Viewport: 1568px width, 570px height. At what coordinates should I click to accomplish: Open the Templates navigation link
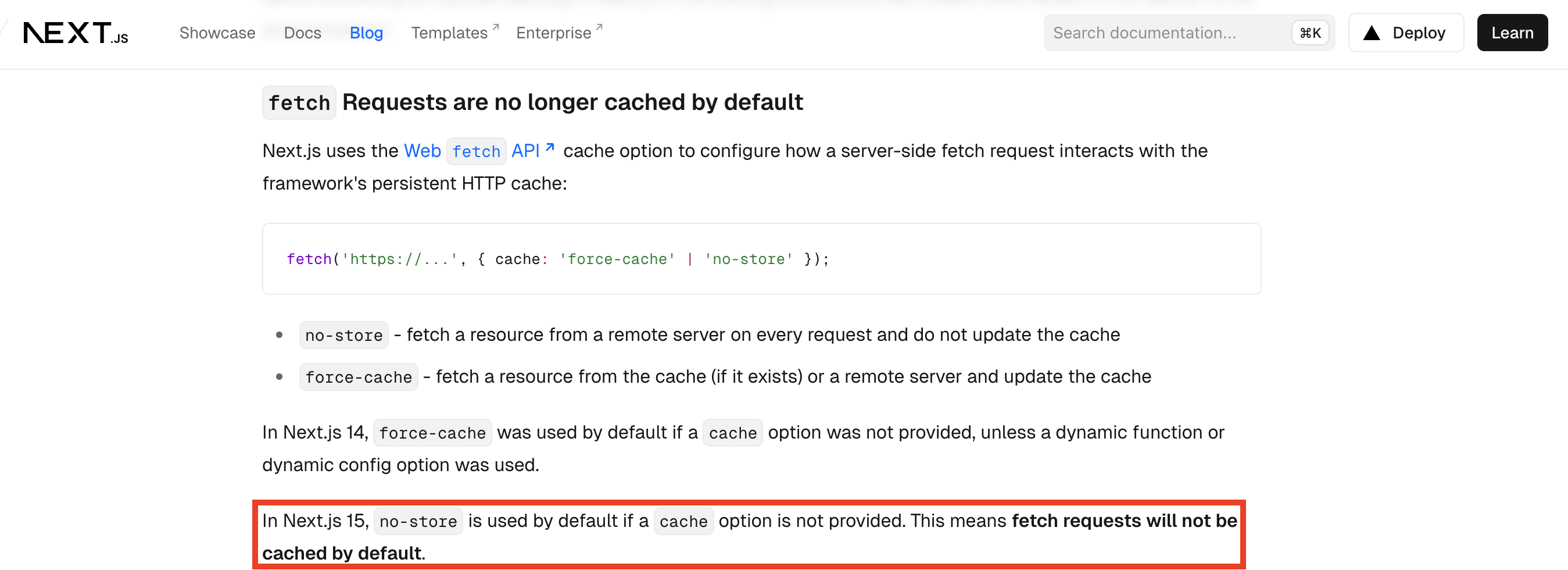tap(449, 33)
